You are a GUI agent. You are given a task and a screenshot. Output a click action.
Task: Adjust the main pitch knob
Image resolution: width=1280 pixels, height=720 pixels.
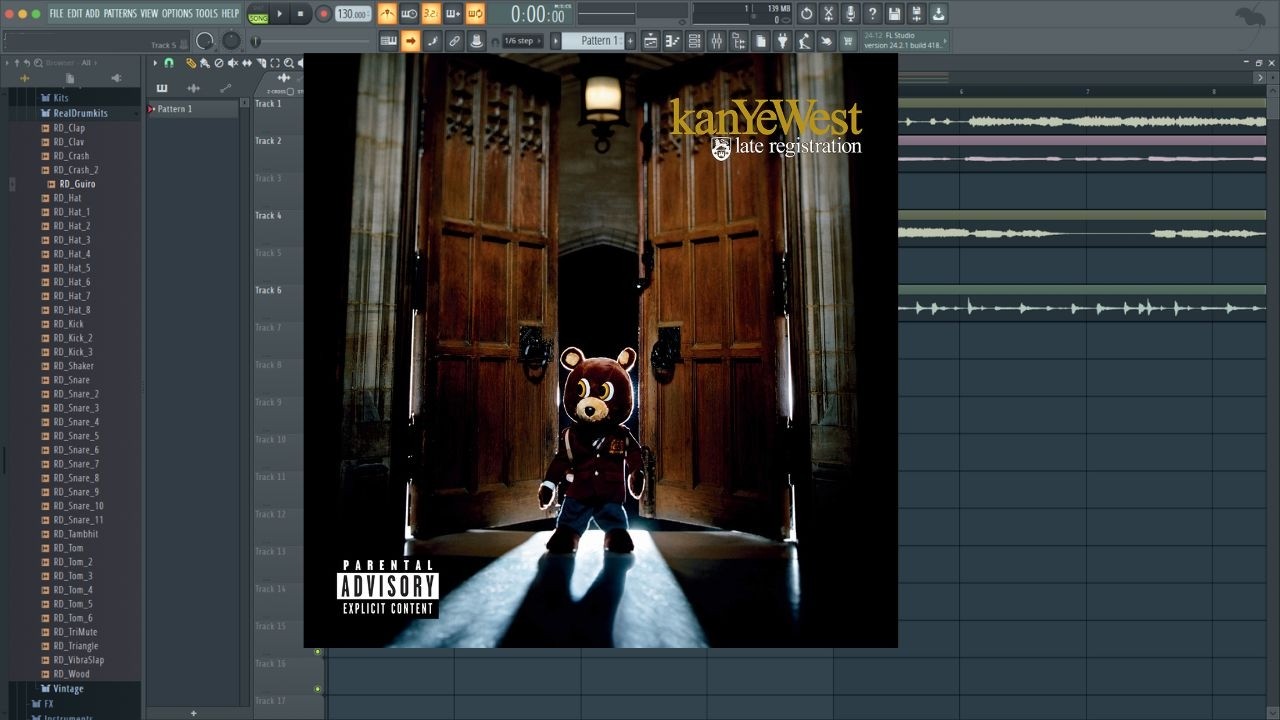[x=231, y=41]
